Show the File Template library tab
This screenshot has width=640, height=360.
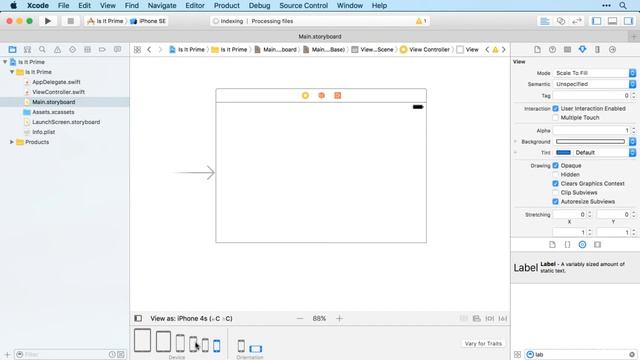pos(552,244)
